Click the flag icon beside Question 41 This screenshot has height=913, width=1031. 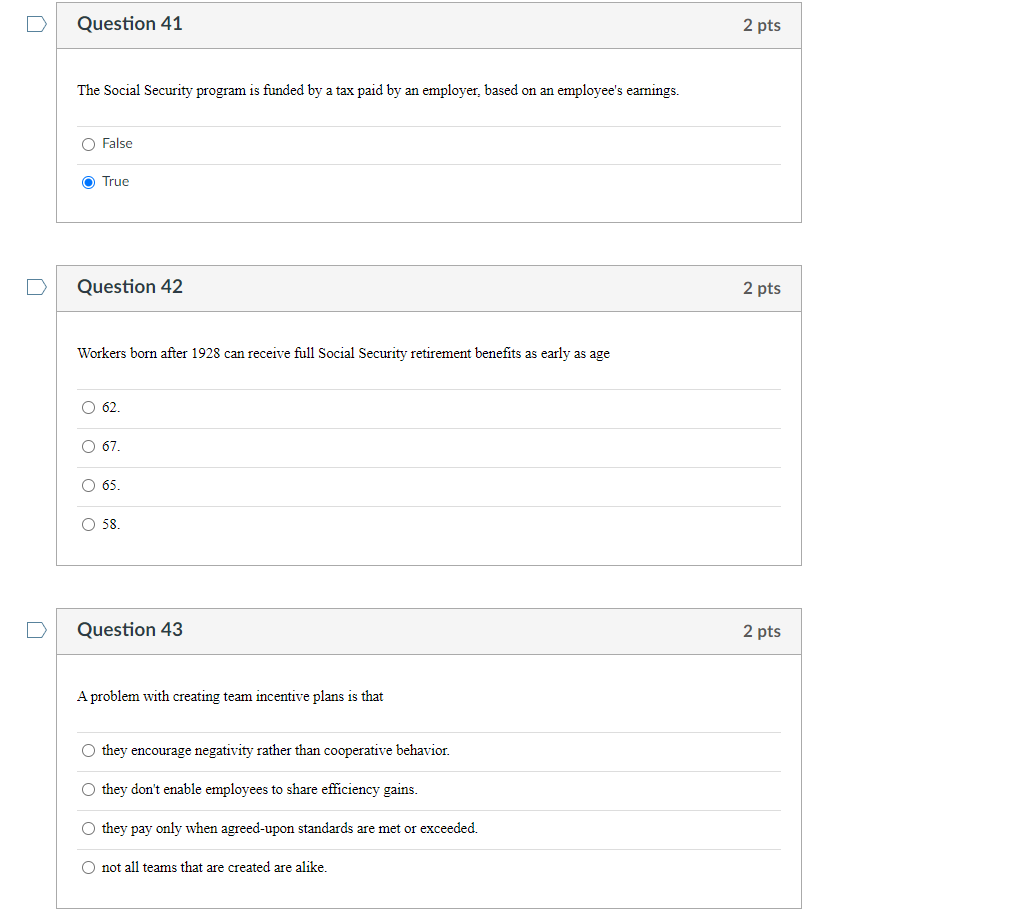pos(36,23)
